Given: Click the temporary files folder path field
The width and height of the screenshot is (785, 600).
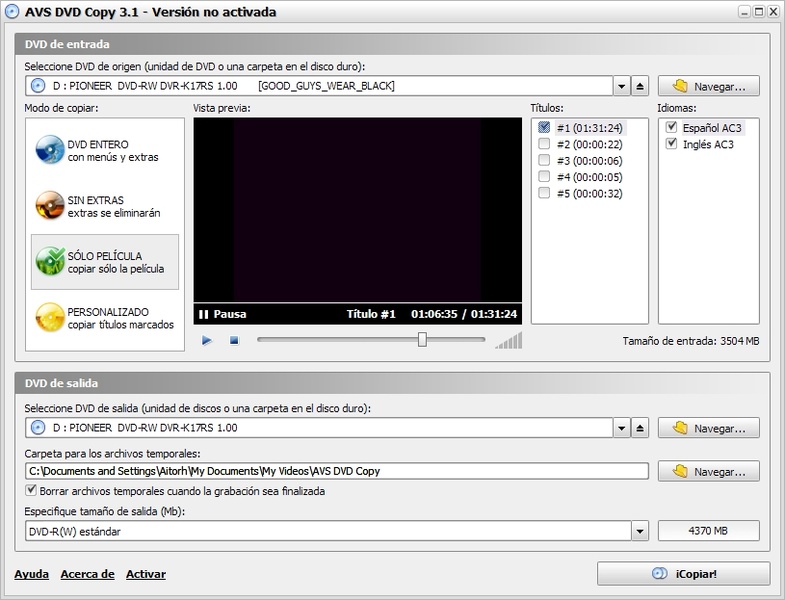Looking at the screenshot, I should (x=337, y=471).
